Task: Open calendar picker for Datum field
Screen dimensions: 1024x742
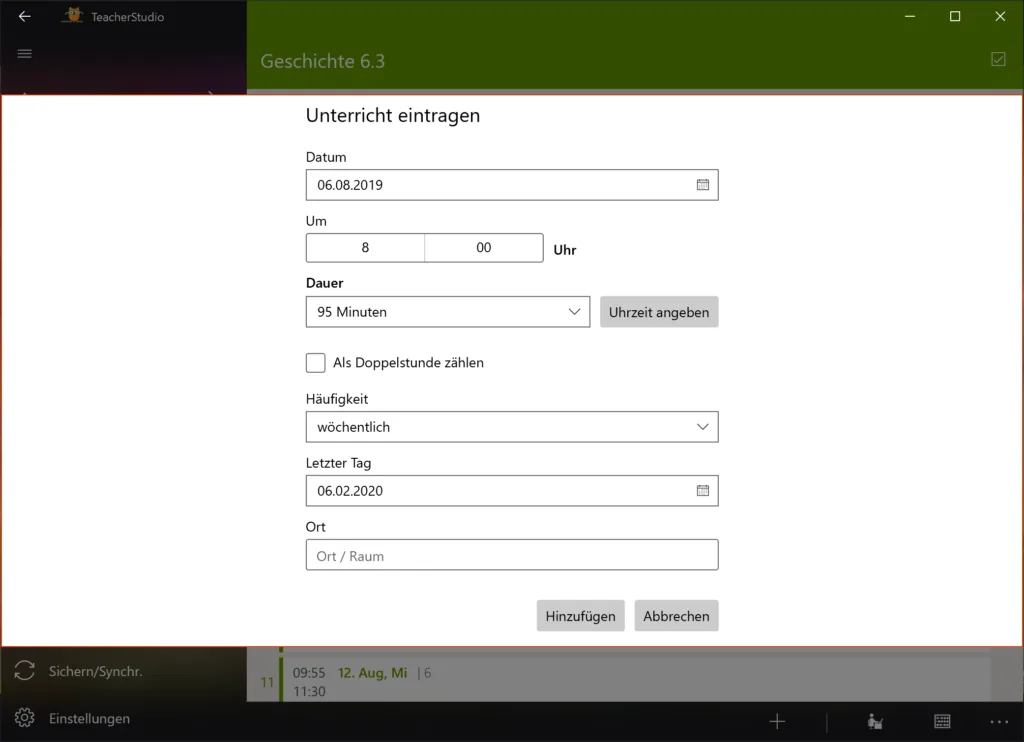Action: click(703, 185)
